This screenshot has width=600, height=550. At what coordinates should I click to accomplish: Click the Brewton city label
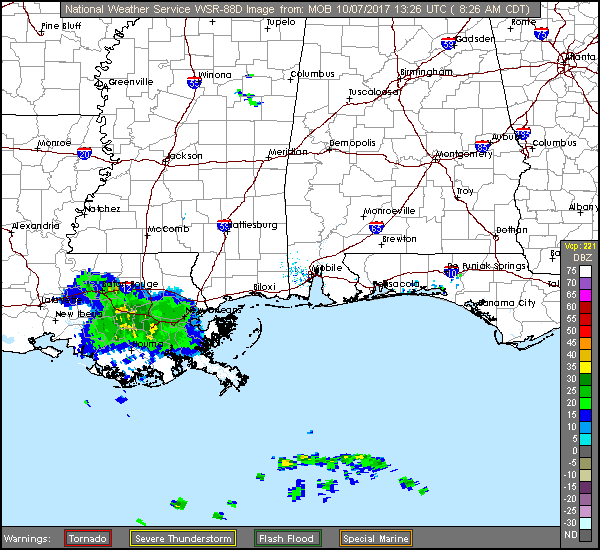pyautogui.click(x=399, y=239)
